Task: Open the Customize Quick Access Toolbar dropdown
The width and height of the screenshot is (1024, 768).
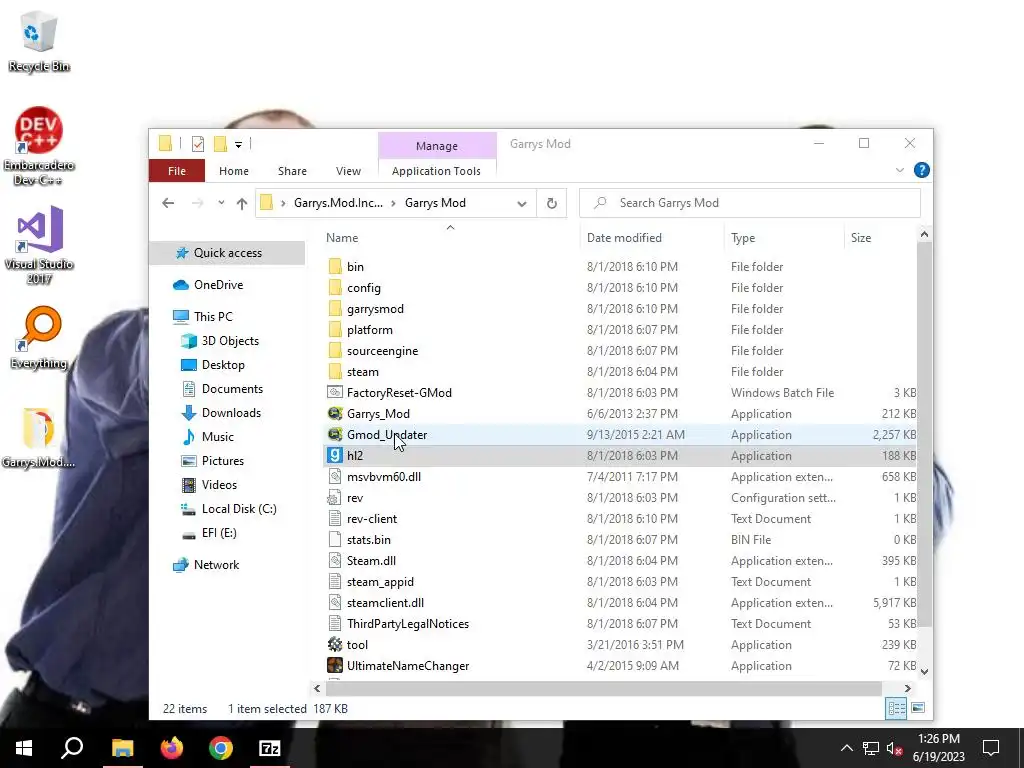Action: (x=238, y=144)
